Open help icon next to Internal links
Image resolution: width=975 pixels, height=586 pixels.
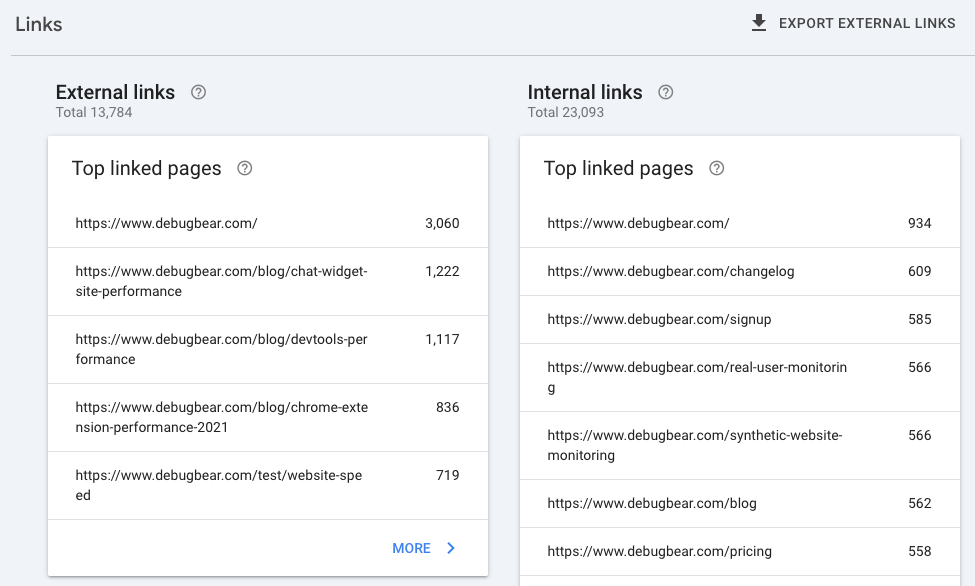(665, 92)
